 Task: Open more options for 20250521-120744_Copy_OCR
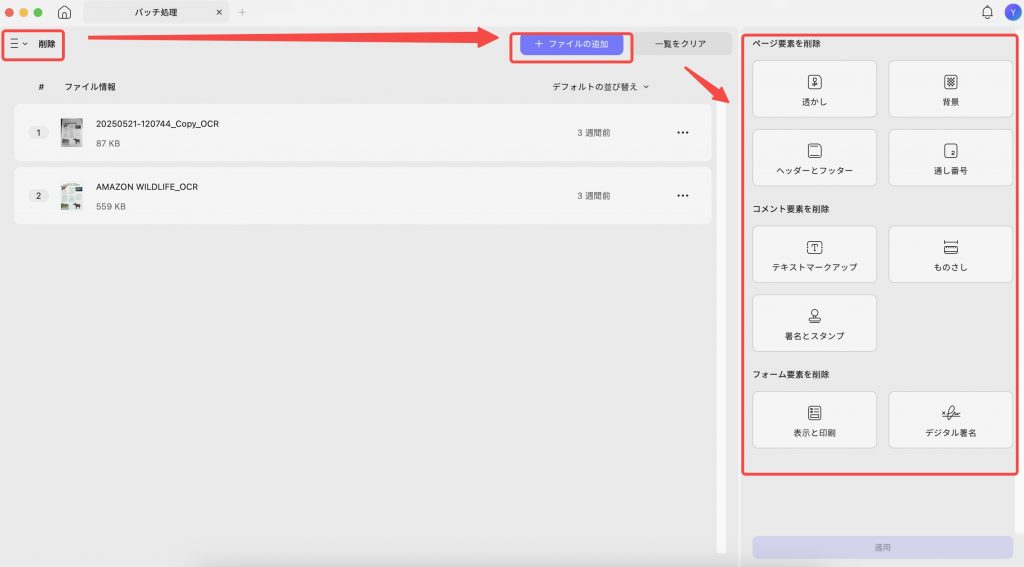pos(682,133)
